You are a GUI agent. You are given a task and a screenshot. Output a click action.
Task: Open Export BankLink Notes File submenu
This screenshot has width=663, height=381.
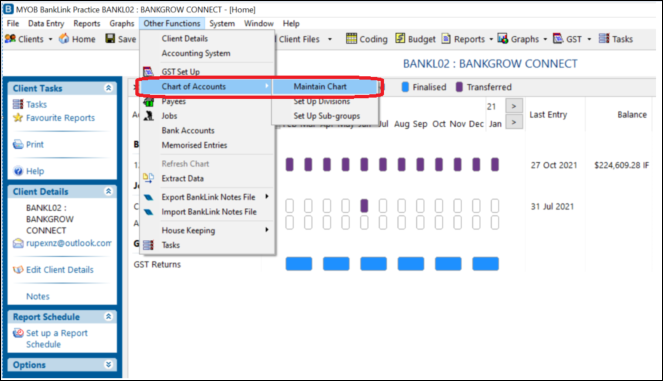pos(207,197)
